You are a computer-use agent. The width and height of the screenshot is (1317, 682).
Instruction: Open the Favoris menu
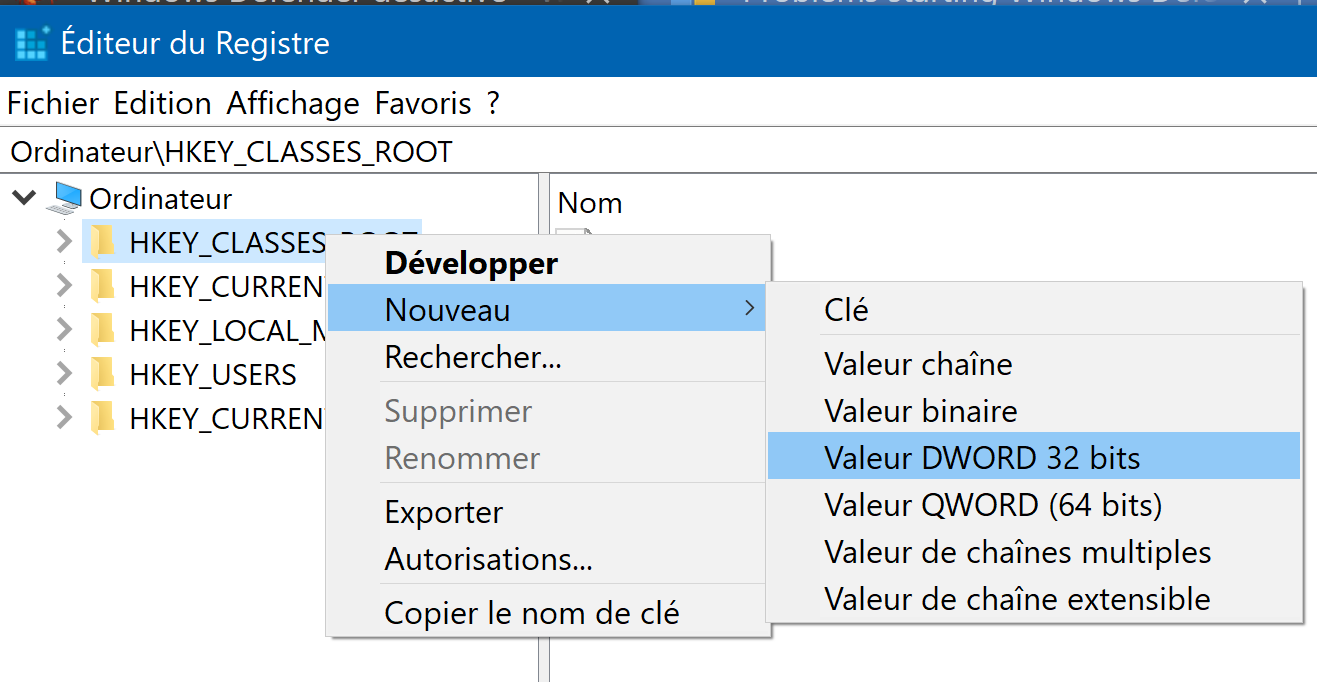(423, 103)
